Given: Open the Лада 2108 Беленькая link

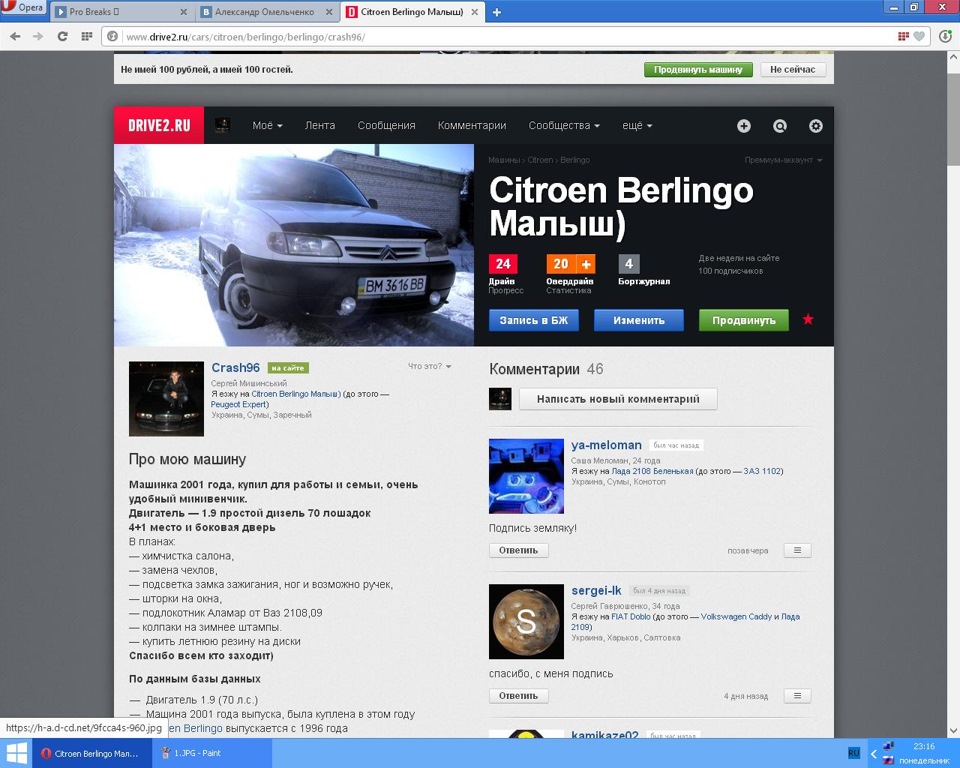Looking at the screenshot, I should (x=652, y=471).
